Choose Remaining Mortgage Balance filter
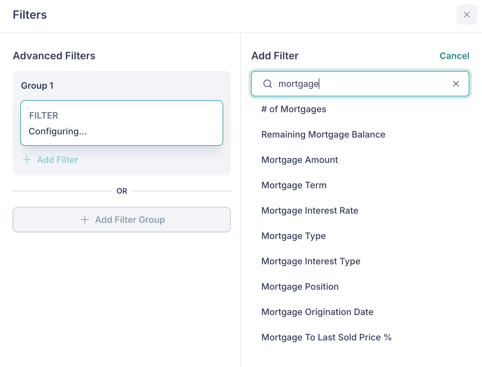 point(323,134)
